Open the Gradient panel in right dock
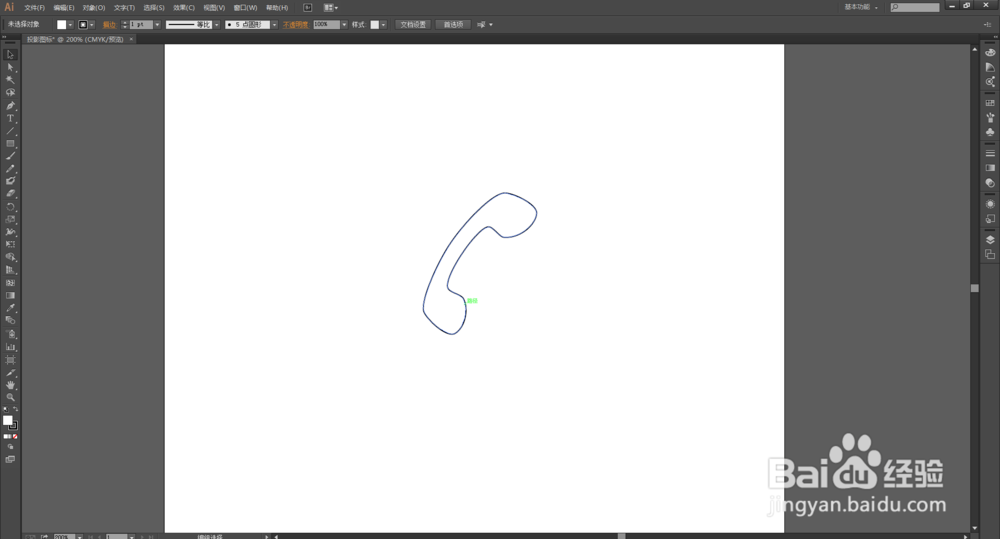The width and height of the screenshot is (1000, 539). click(990, 168)
